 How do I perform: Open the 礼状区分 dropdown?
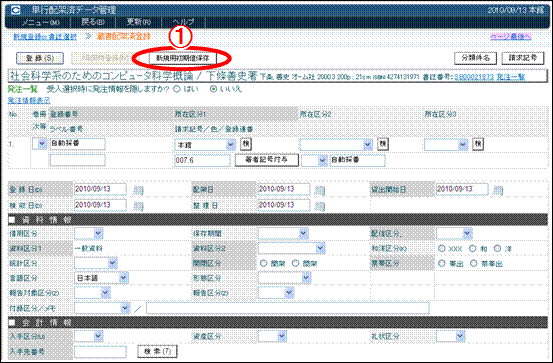tap(451, 336)
